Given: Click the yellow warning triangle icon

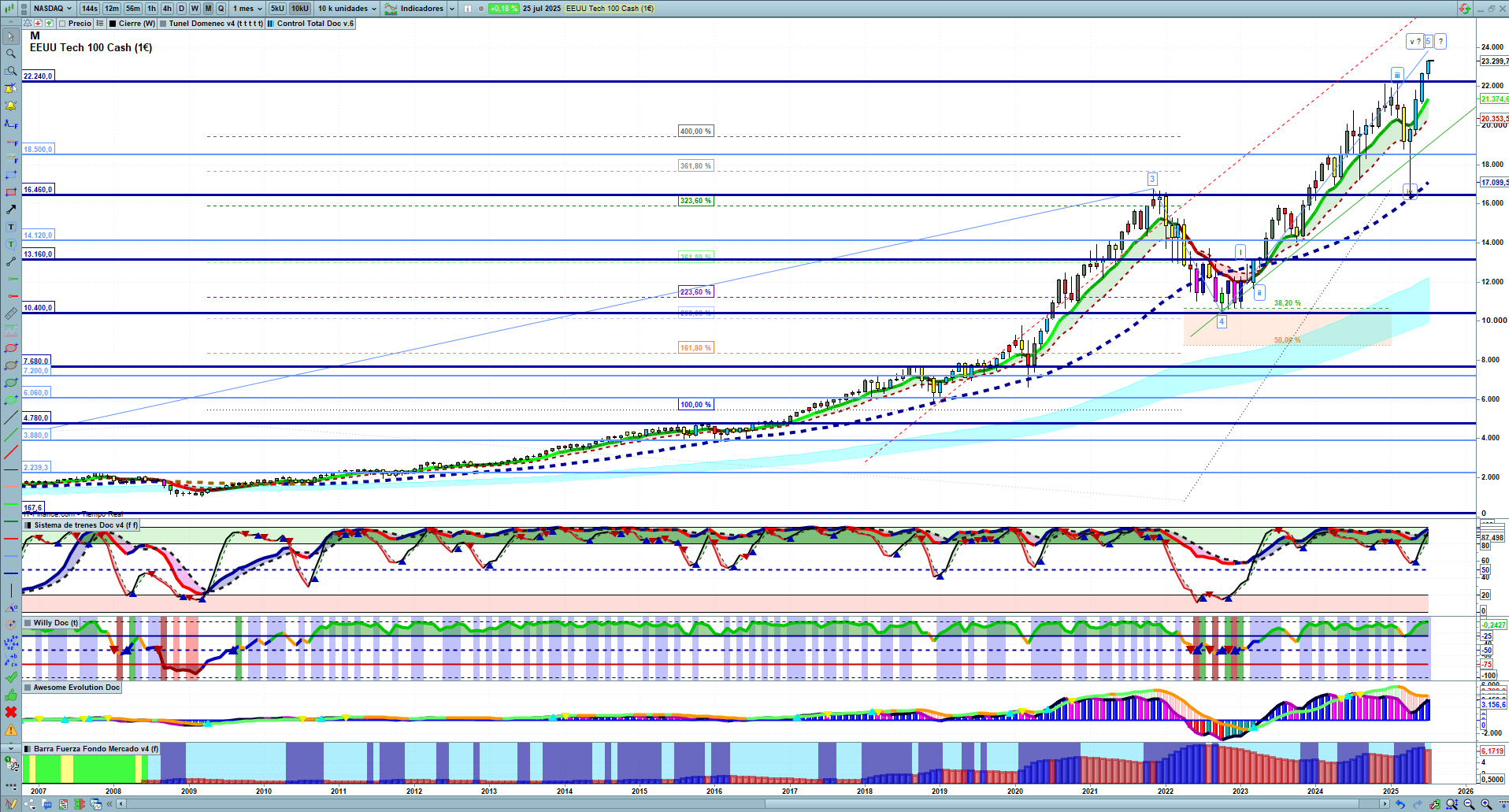Looking at the screenshot, I should click(x=10, y=730).
